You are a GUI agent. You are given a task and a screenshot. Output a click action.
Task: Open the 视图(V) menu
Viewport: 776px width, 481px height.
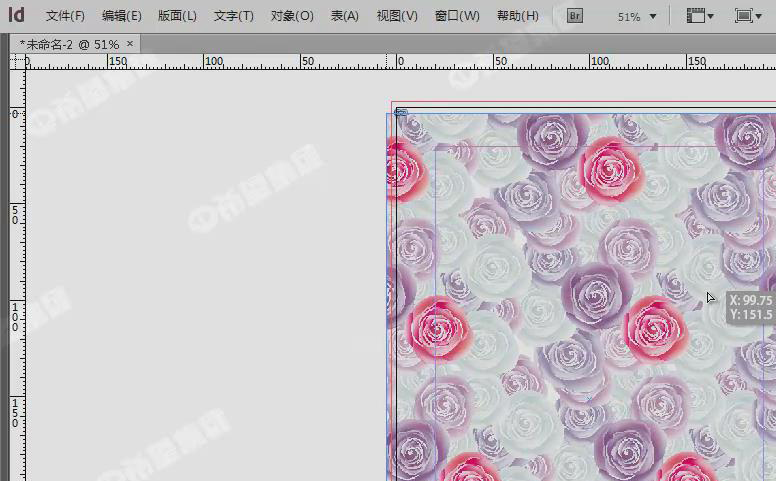(x=397, y=16)
